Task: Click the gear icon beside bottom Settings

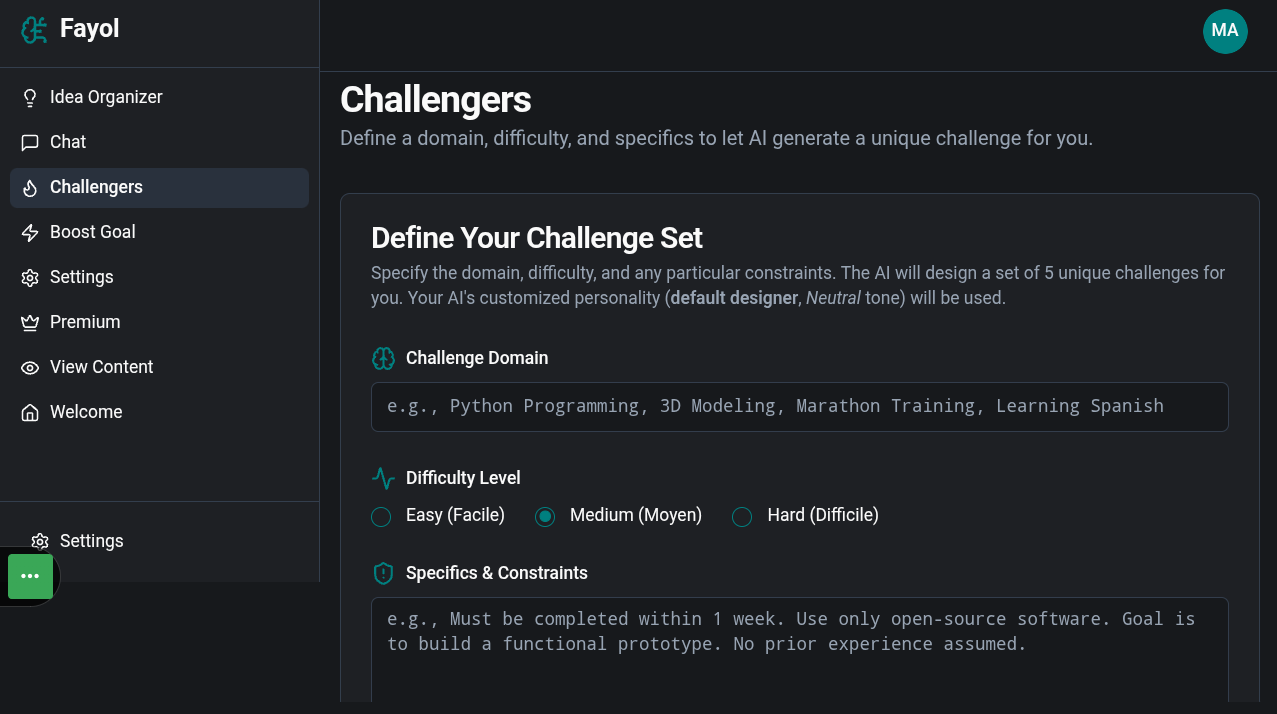Action: [x=40, y=541]
